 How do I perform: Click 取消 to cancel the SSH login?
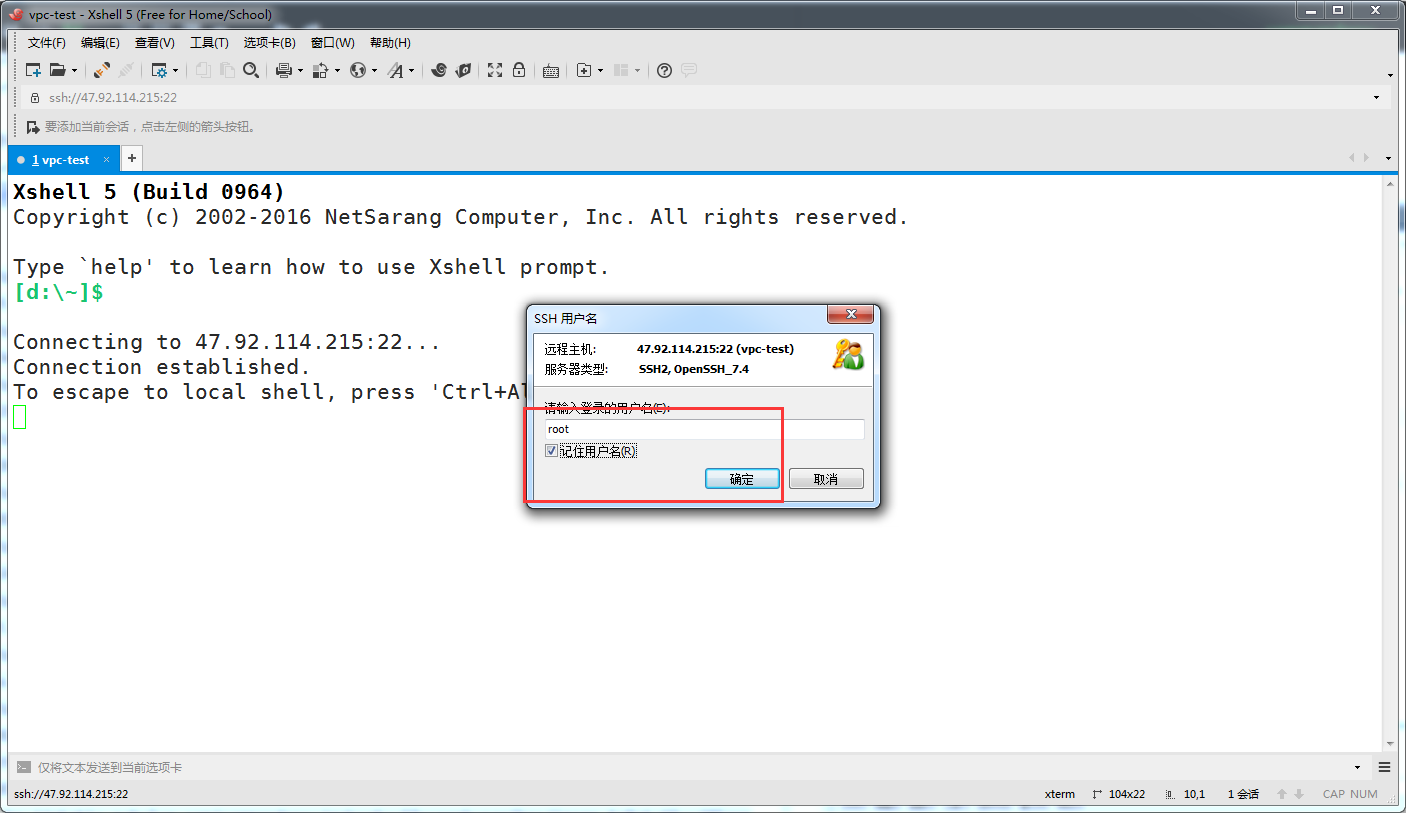click(826, 478)
